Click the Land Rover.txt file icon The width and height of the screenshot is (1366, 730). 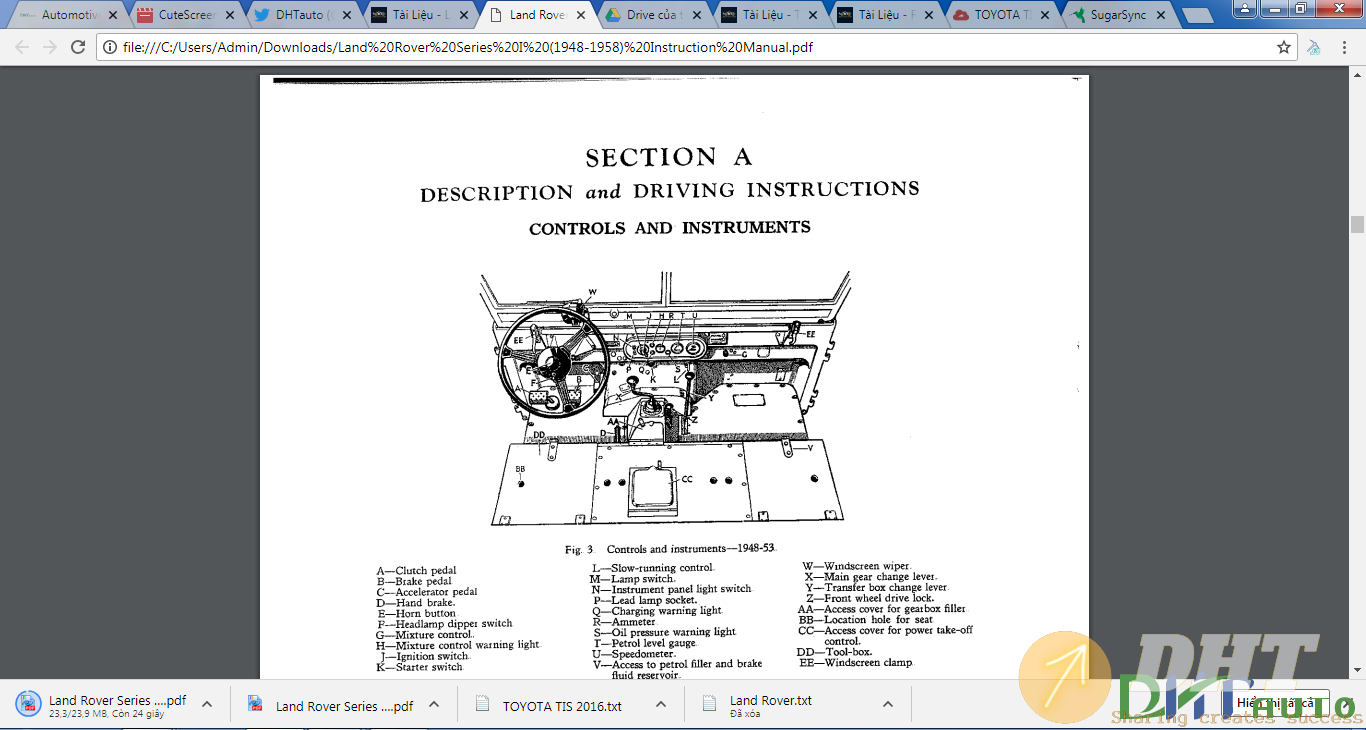click(711, 704)
